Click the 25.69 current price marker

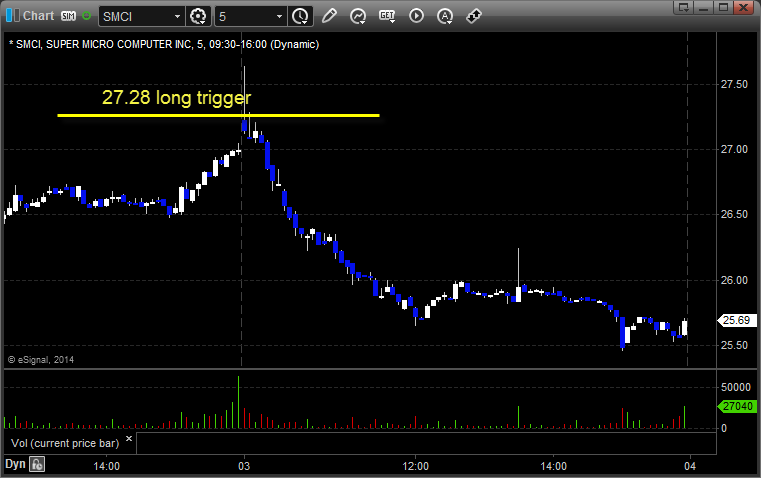(x=737, y=320)
